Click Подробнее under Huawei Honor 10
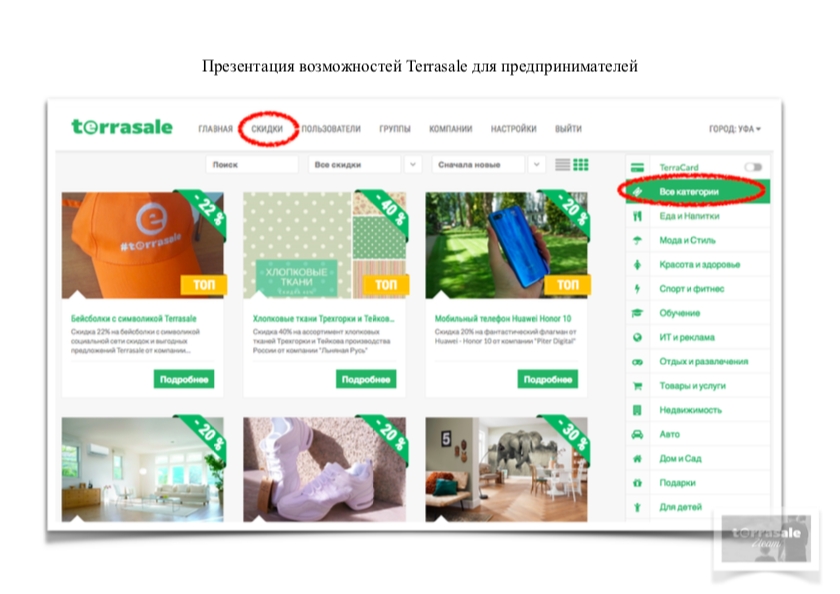The image size is (840, 594). (x=548, y=379)
